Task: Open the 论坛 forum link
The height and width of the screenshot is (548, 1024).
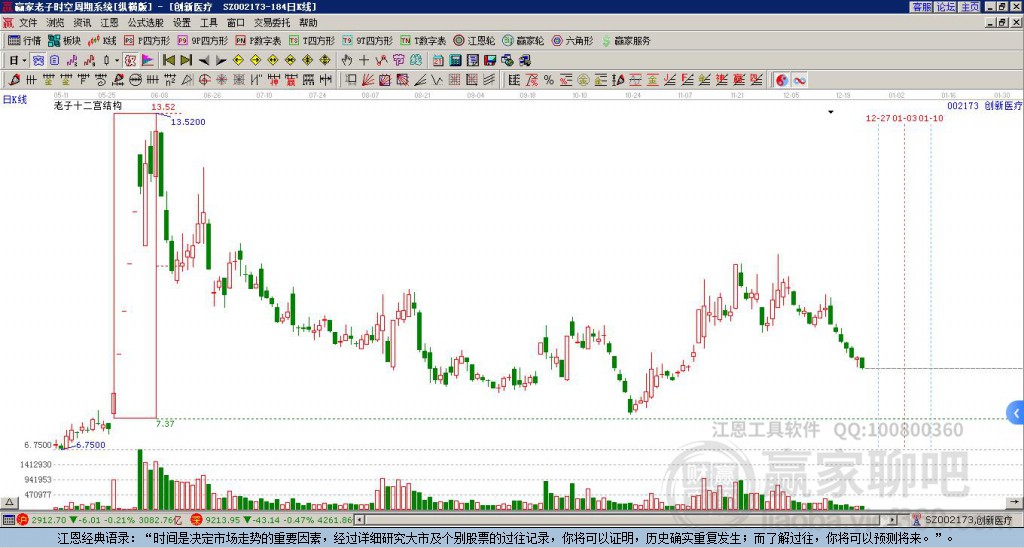Action: pyautogui.click(x=945, y=7)
